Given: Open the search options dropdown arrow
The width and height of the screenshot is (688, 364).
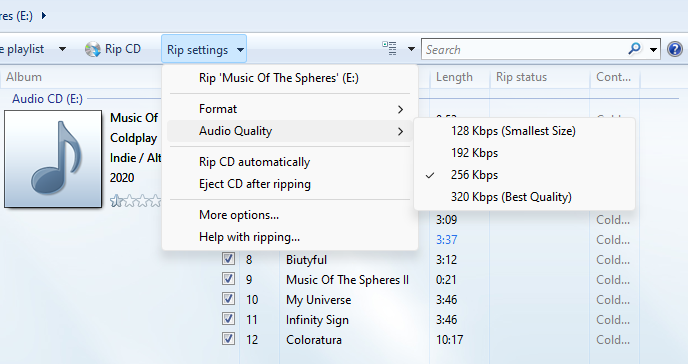Looking at the screenshot, I should (x=653, y=50).
